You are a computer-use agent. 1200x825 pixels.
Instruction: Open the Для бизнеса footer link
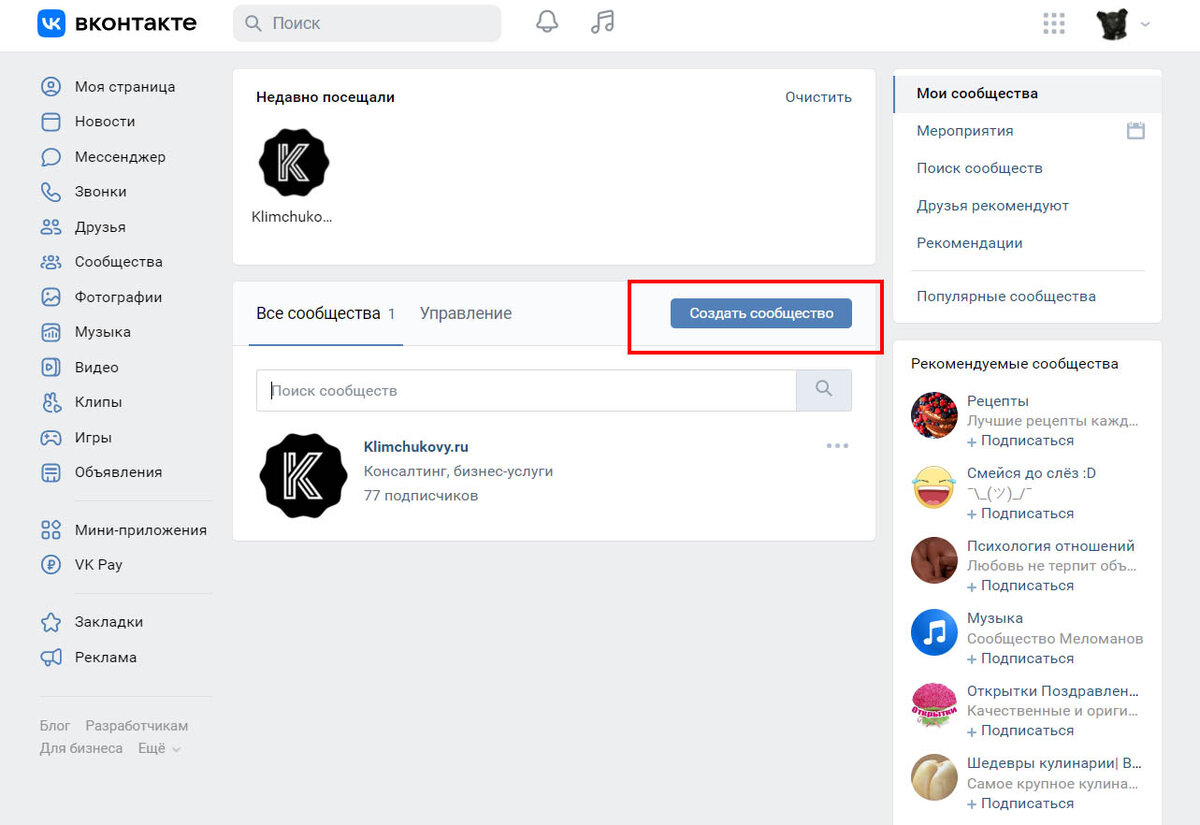click(81, 748)
